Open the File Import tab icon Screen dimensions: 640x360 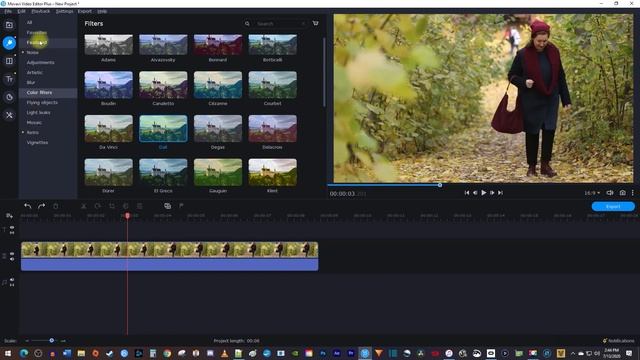9,25
